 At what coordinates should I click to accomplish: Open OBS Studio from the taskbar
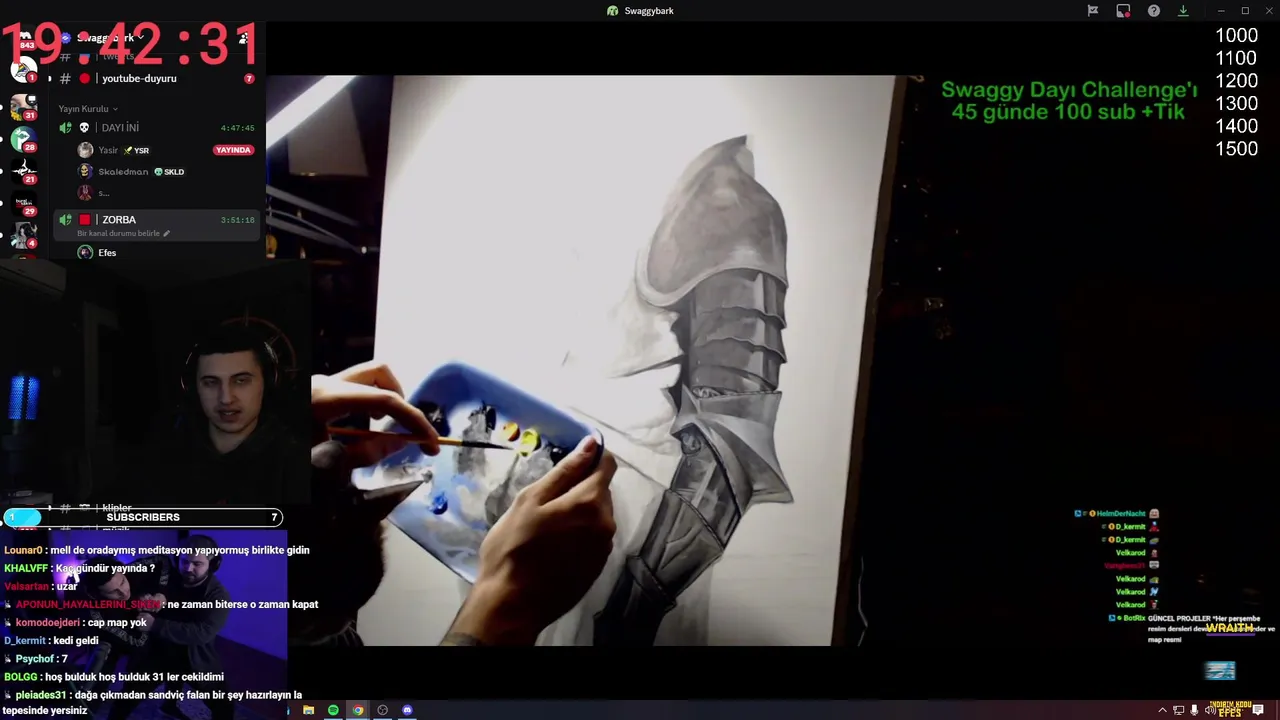[382, 710]
